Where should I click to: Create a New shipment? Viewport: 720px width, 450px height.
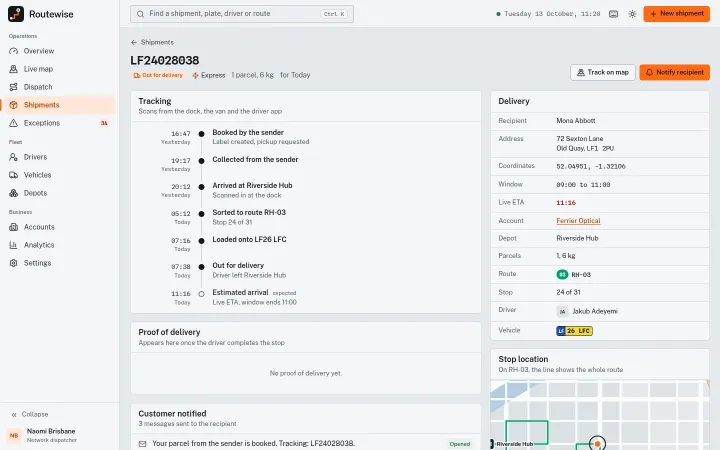pos(676,14)
